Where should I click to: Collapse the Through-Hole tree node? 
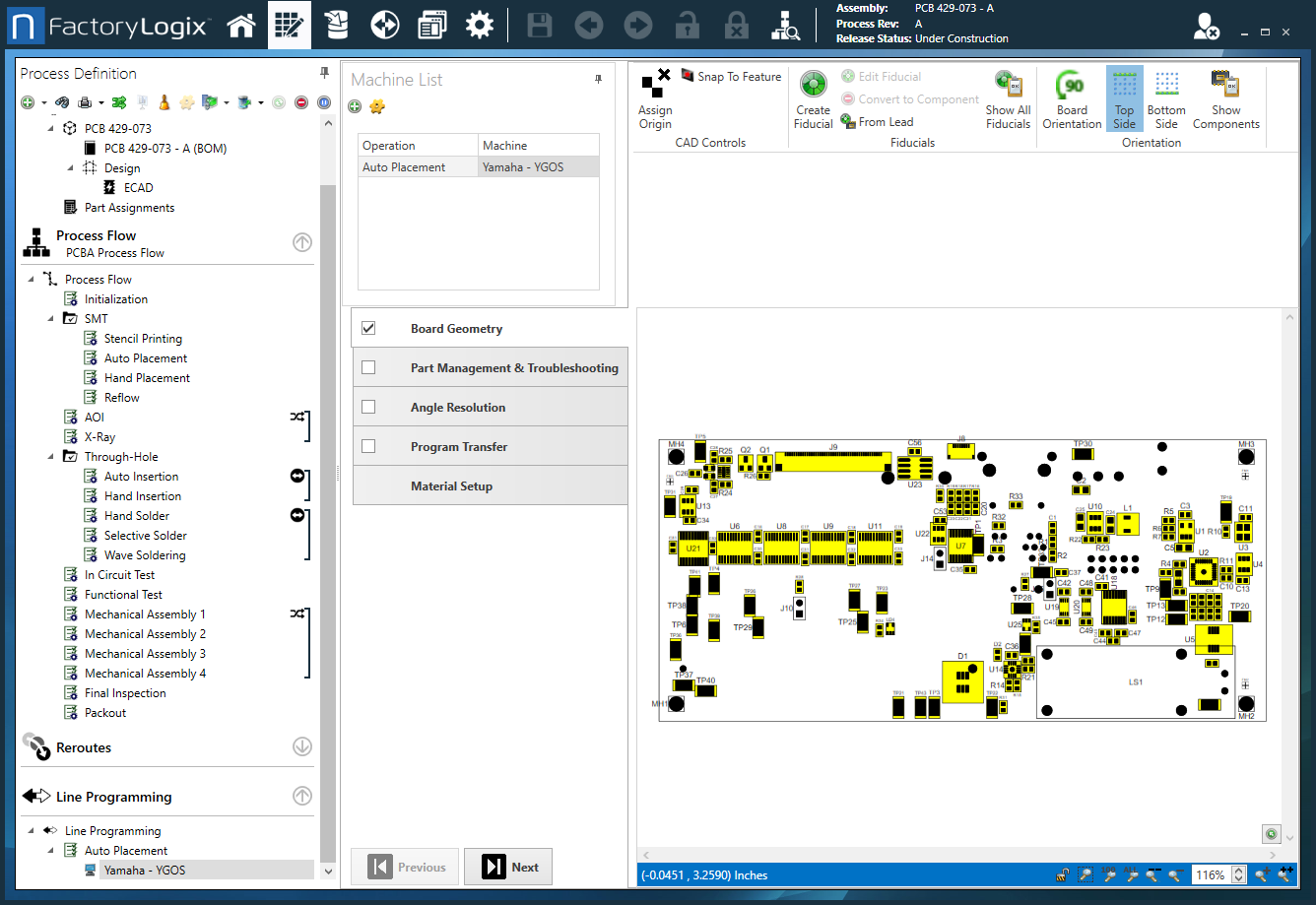(x=51, y=457)
